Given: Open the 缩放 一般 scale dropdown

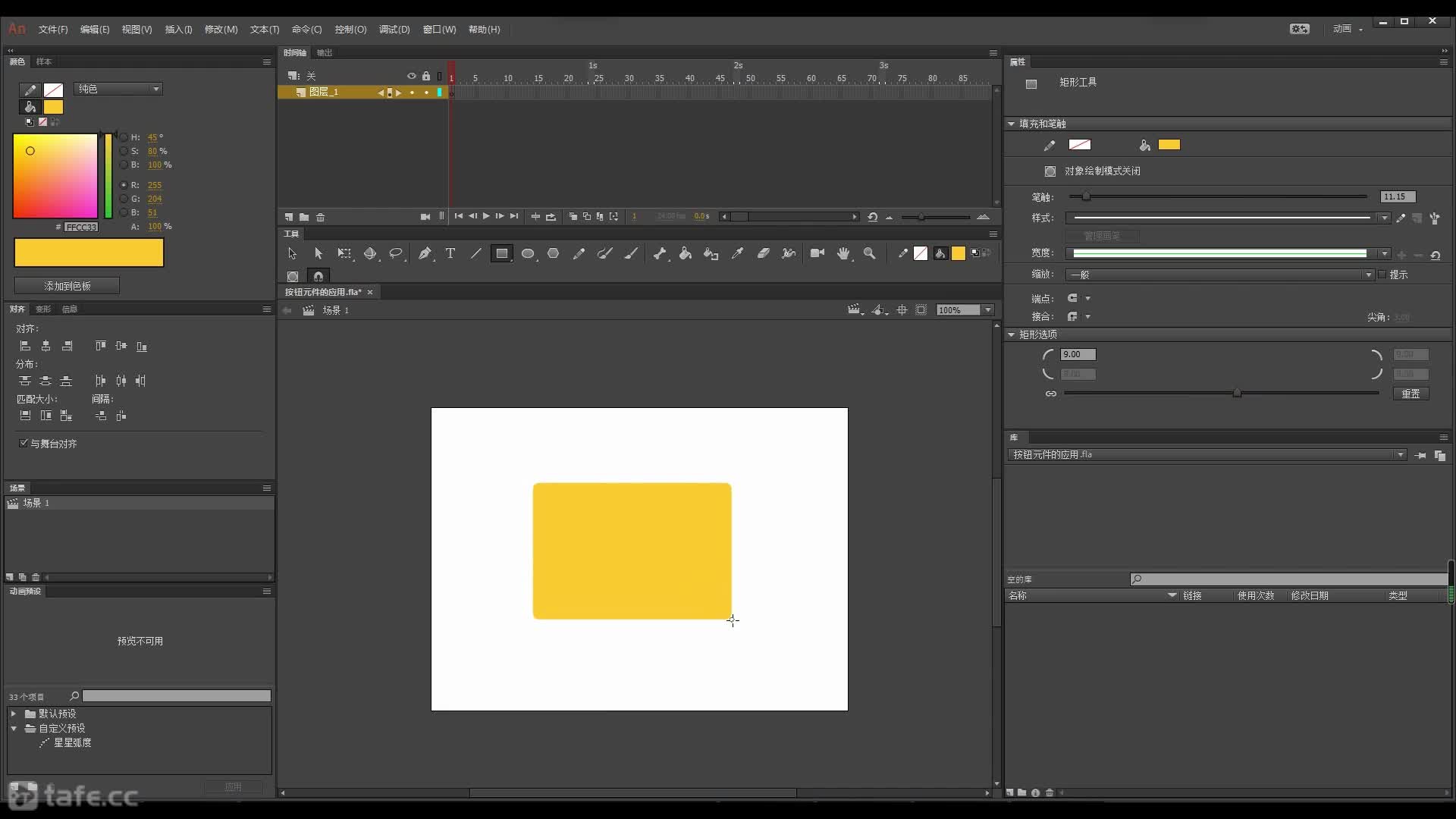Looking at the screenshot, I should pos(1219,275).
